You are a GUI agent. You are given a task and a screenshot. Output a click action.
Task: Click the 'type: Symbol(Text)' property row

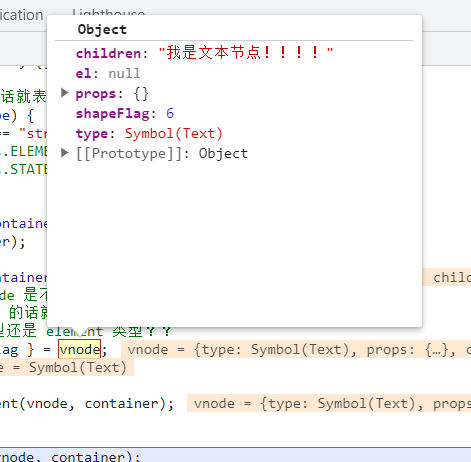[x=149, y=134]
